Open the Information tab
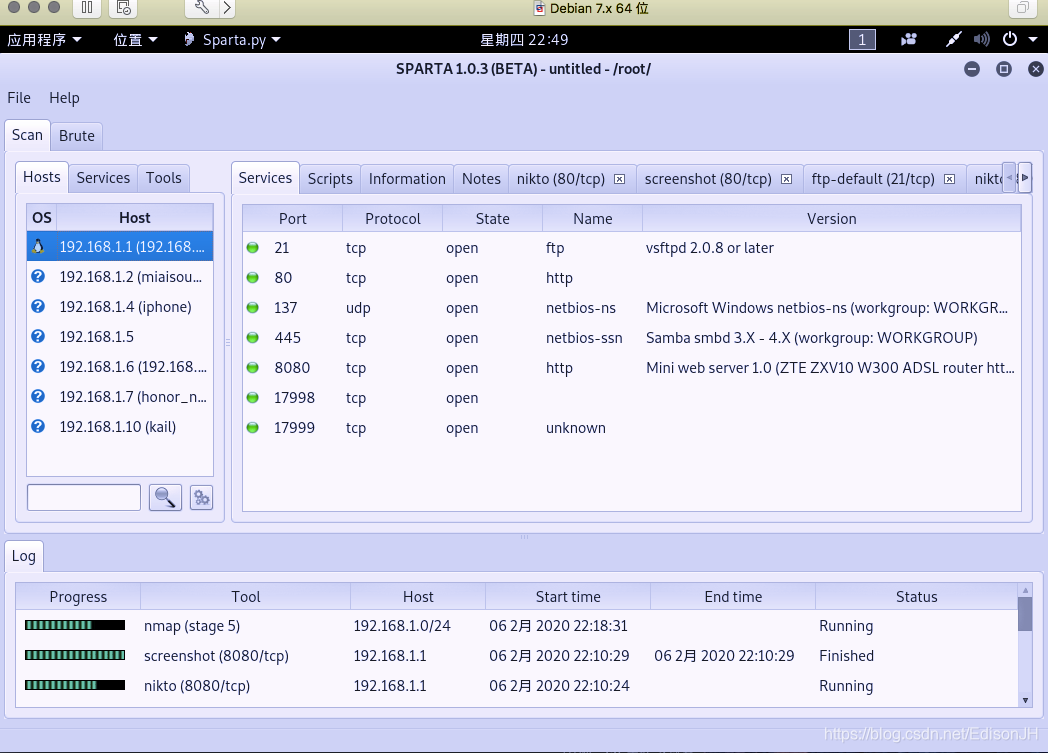1048x753 pixels. tap(407, 179)
